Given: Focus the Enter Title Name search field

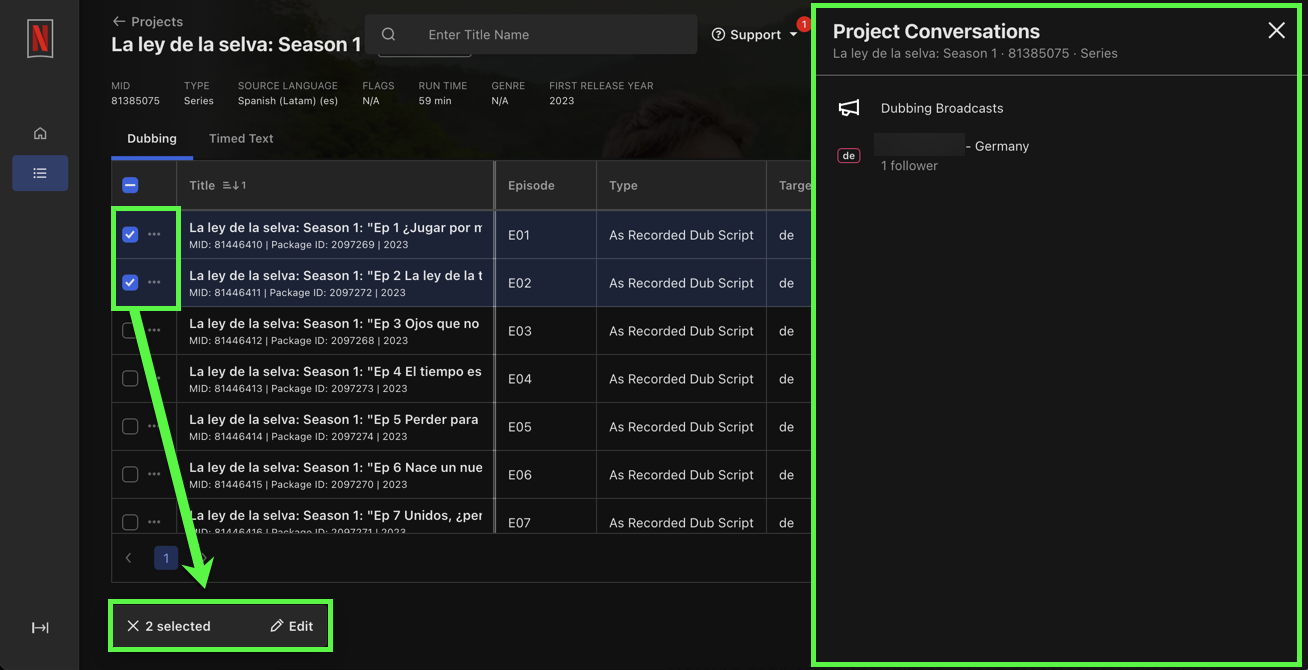Looking at the screenshot, I should tap(531, 34).
